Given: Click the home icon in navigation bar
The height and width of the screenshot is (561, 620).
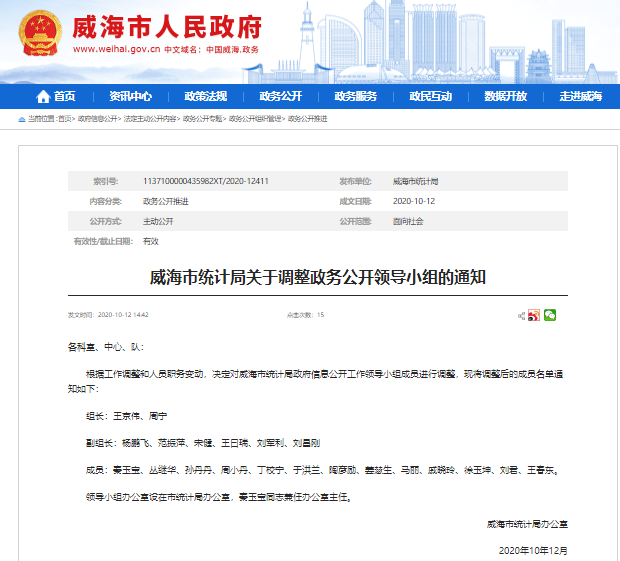Looking at the screenshot, I should [x=43, y=97].
